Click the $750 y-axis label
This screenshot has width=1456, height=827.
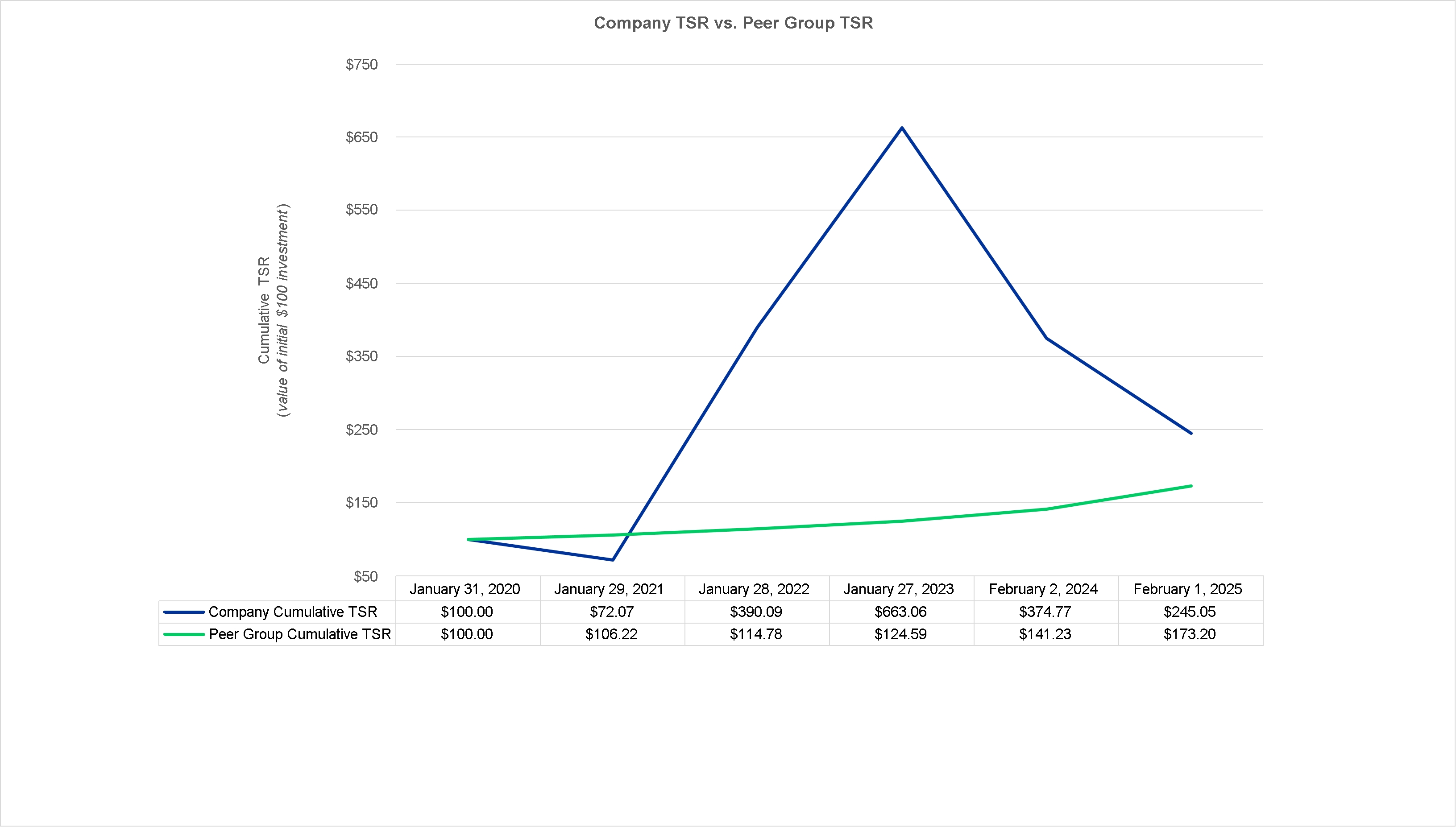click(x=361, y=64)
